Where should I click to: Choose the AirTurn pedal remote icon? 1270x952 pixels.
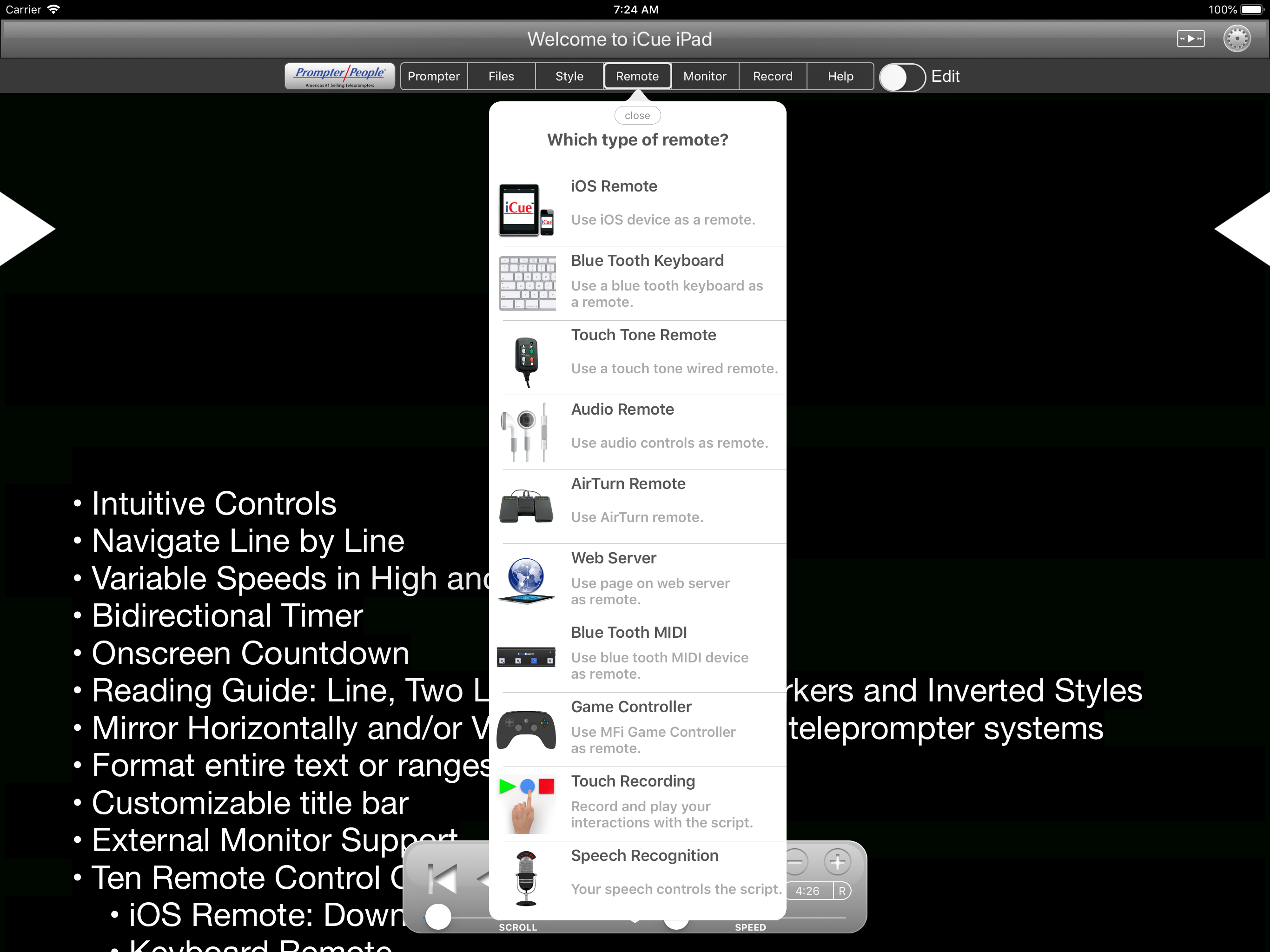526,506
